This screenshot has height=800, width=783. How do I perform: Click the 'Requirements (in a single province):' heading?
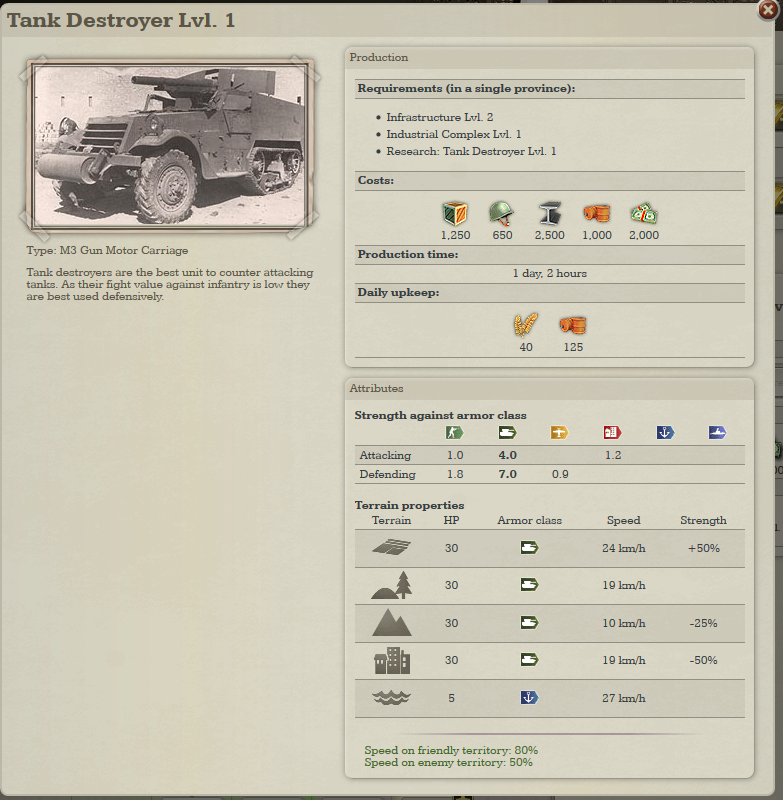tap(466, 88)
